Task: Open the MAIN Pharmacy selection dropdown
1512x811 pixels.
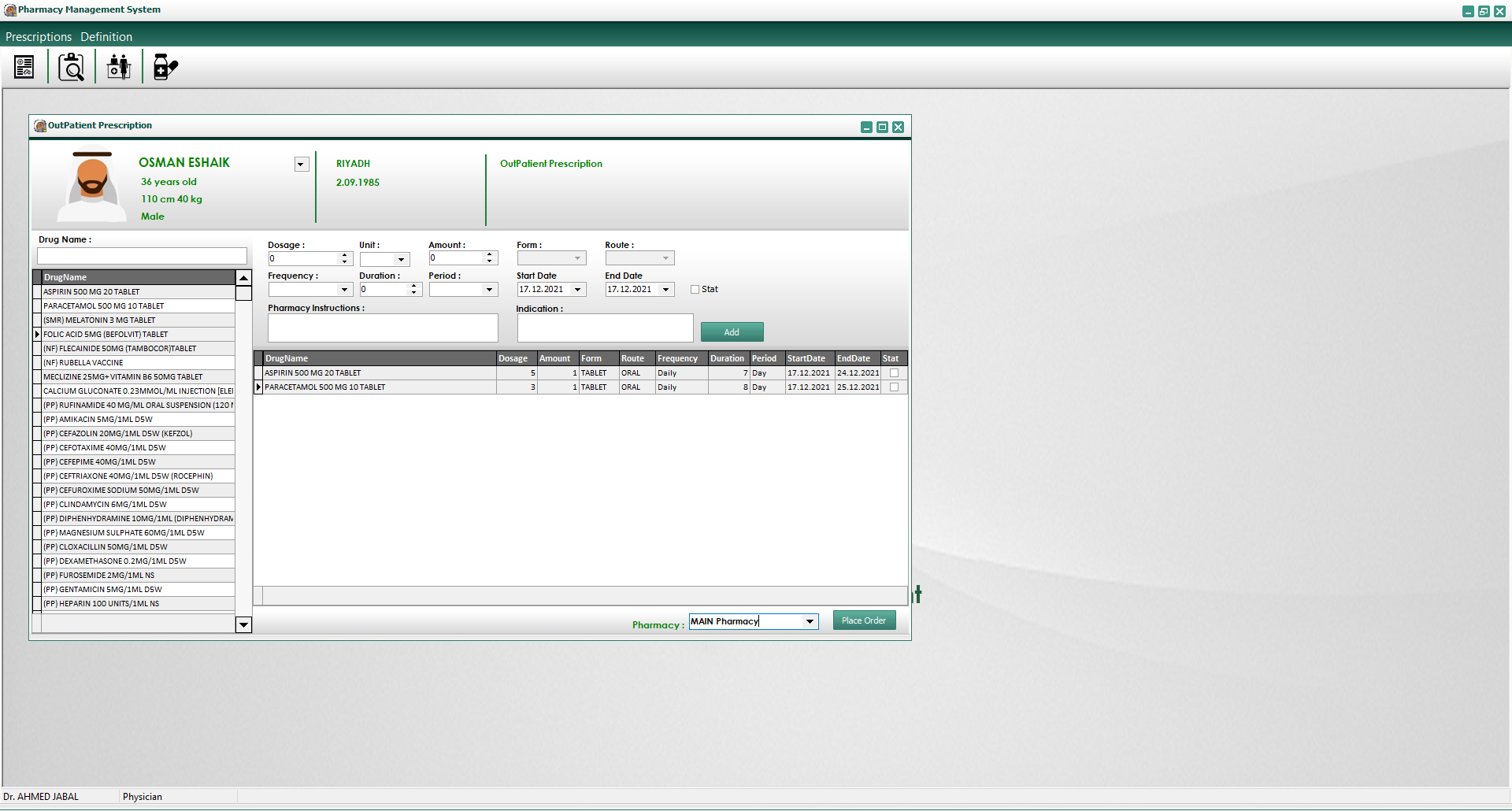Action: (x=810, y=621)
